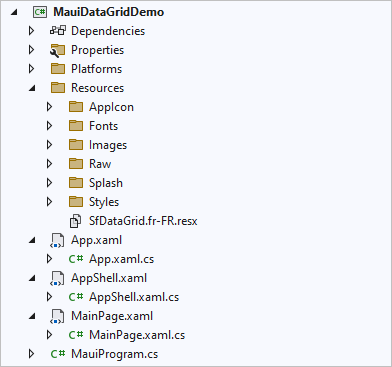Expand the Platforms folder
The width and height of the screenshot is (392, 367).
coord(32,69)
